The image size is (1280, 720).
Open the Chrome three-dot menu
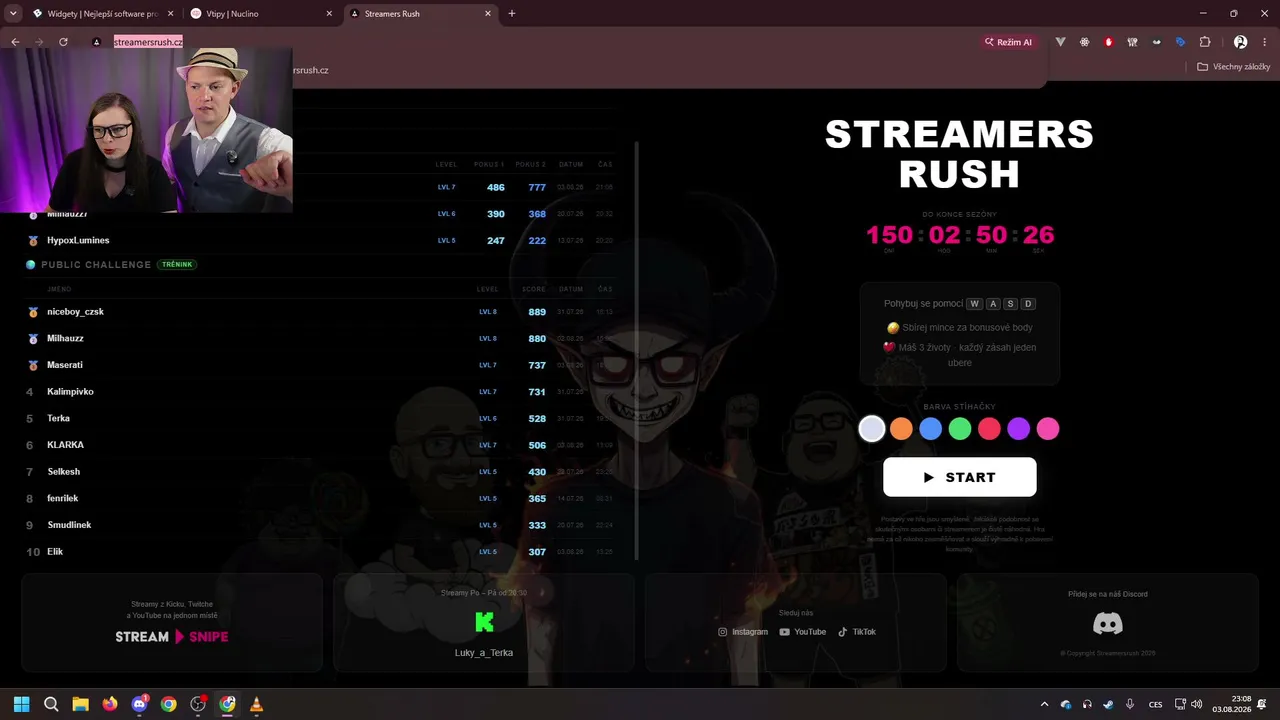[x=1264, y=42]
